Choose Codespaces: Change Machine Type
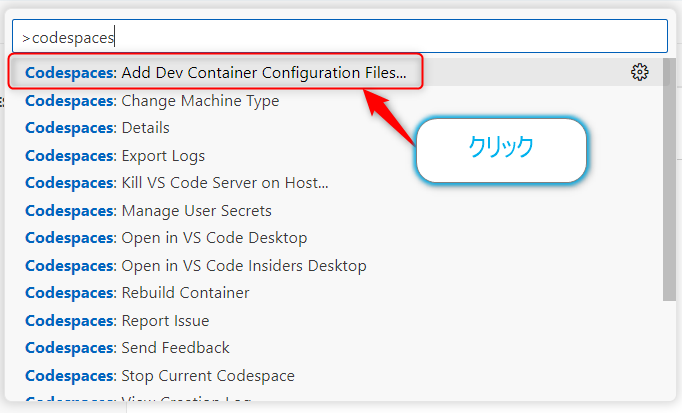This screenshot has height=413, width=682. tap(336, 100)
